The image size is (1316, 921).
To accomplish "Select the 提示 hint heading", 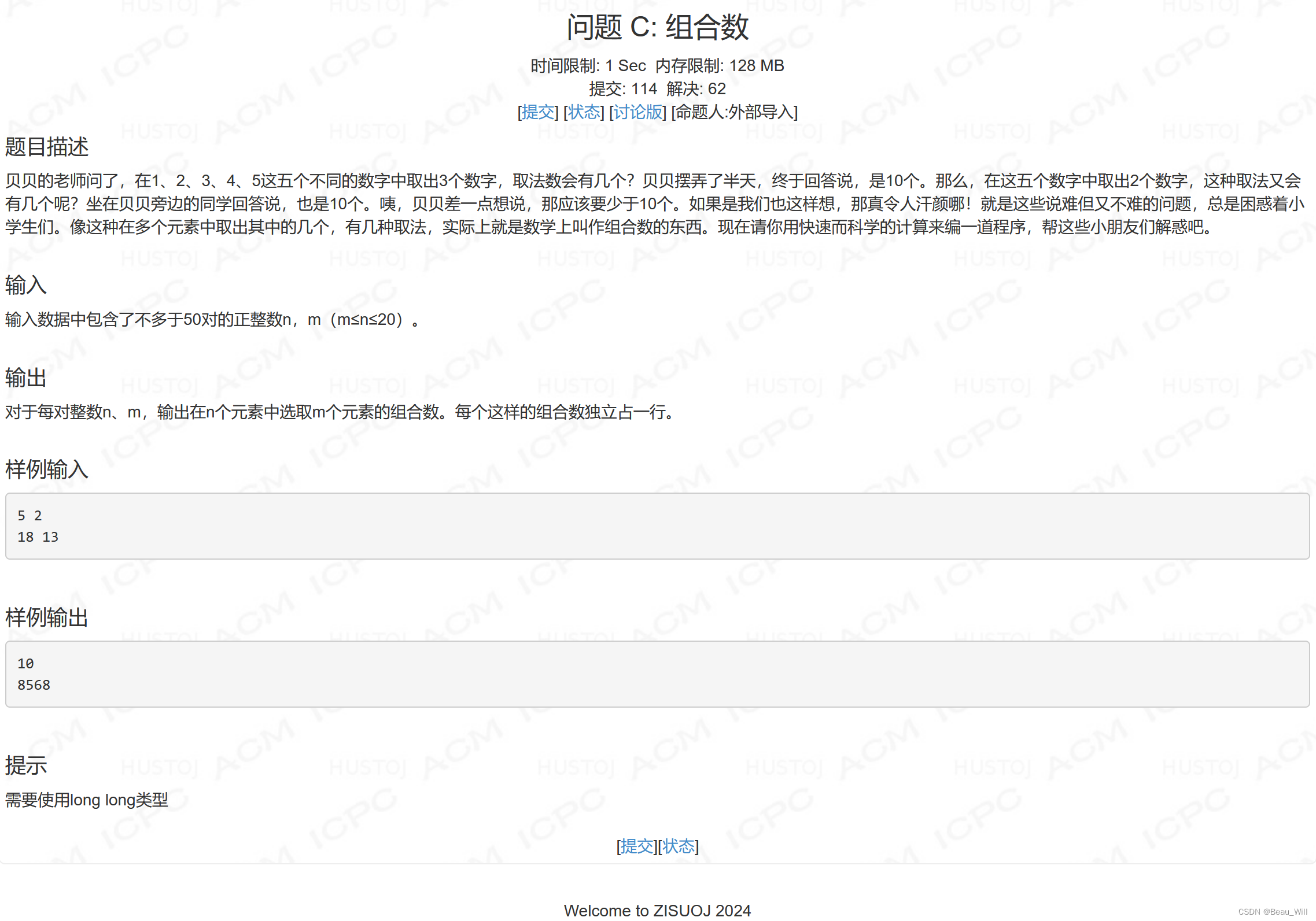I will tap(25, 765).
